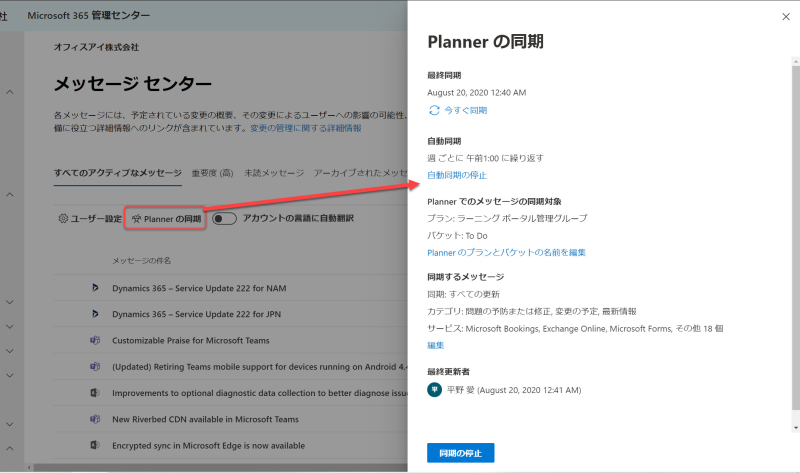Open 変更の管理に関する詳細情報 link
Viewport: 800px width, 473px height.
(x=306, y=128)
